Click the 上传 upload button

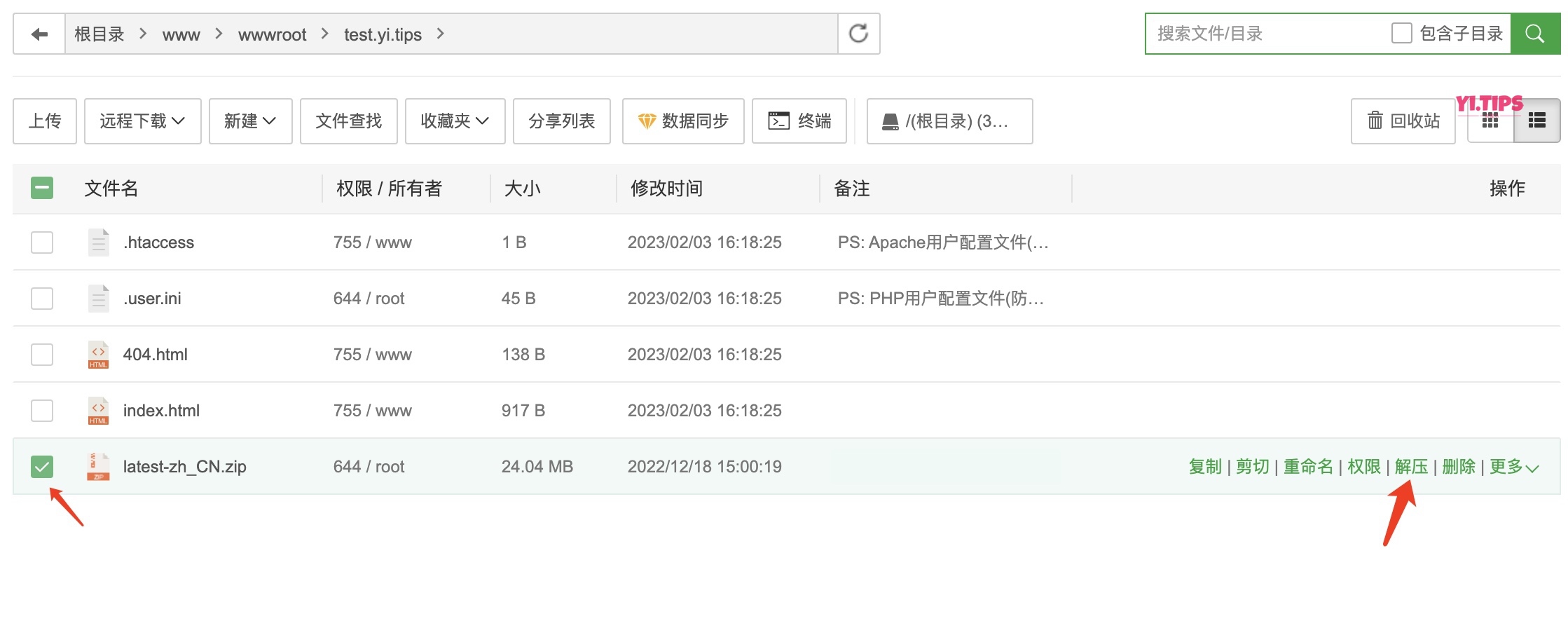[x=44, y=121]
